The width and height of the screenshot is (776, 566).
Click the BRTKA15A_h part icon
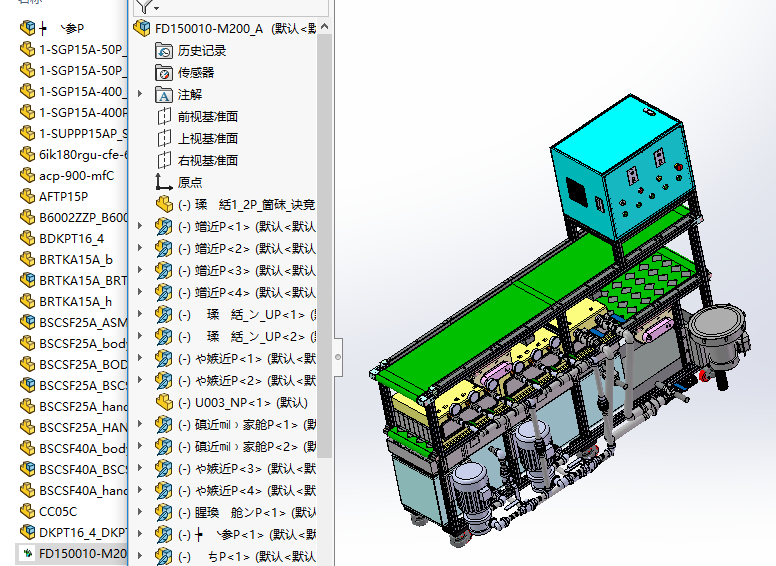click(28, 301)
